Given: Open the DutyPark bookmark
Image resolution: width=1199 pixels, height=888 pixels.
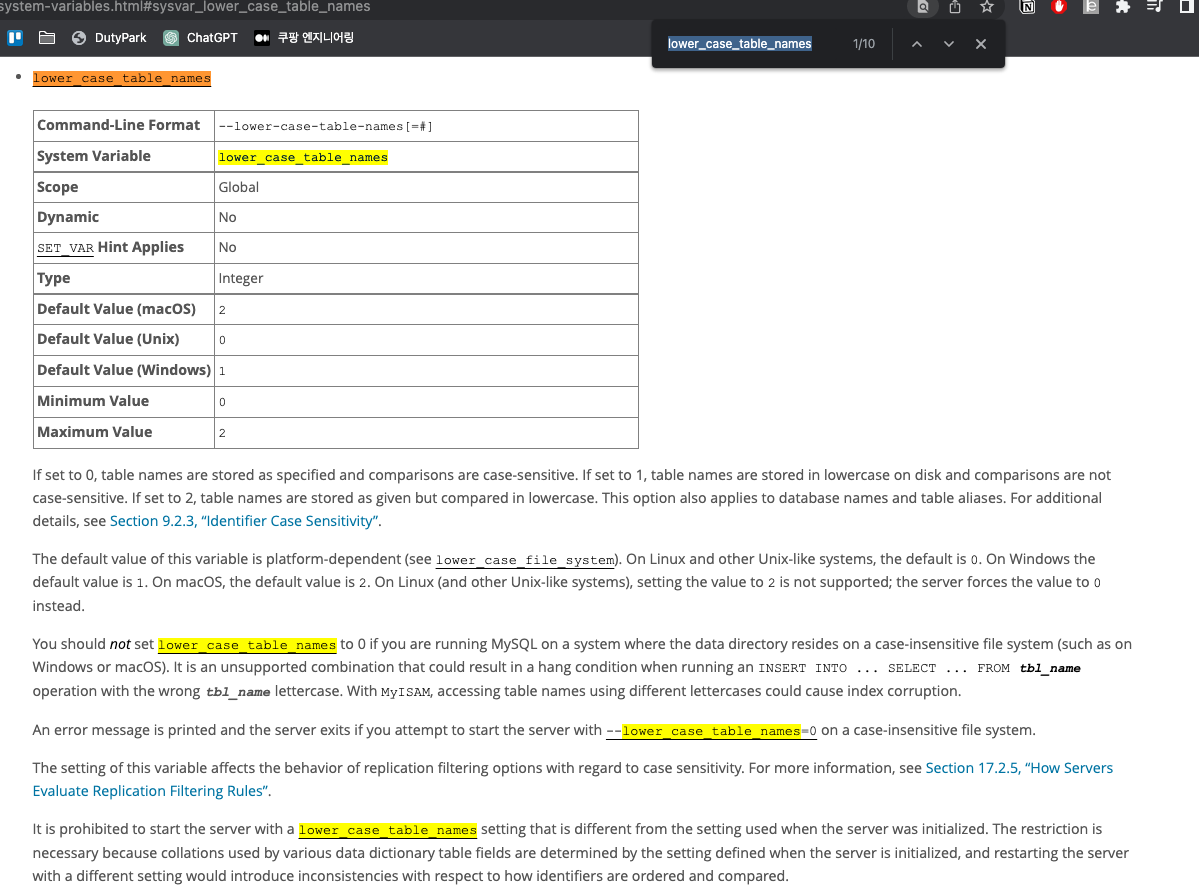Looking at the screenshot, I should 109,37.
